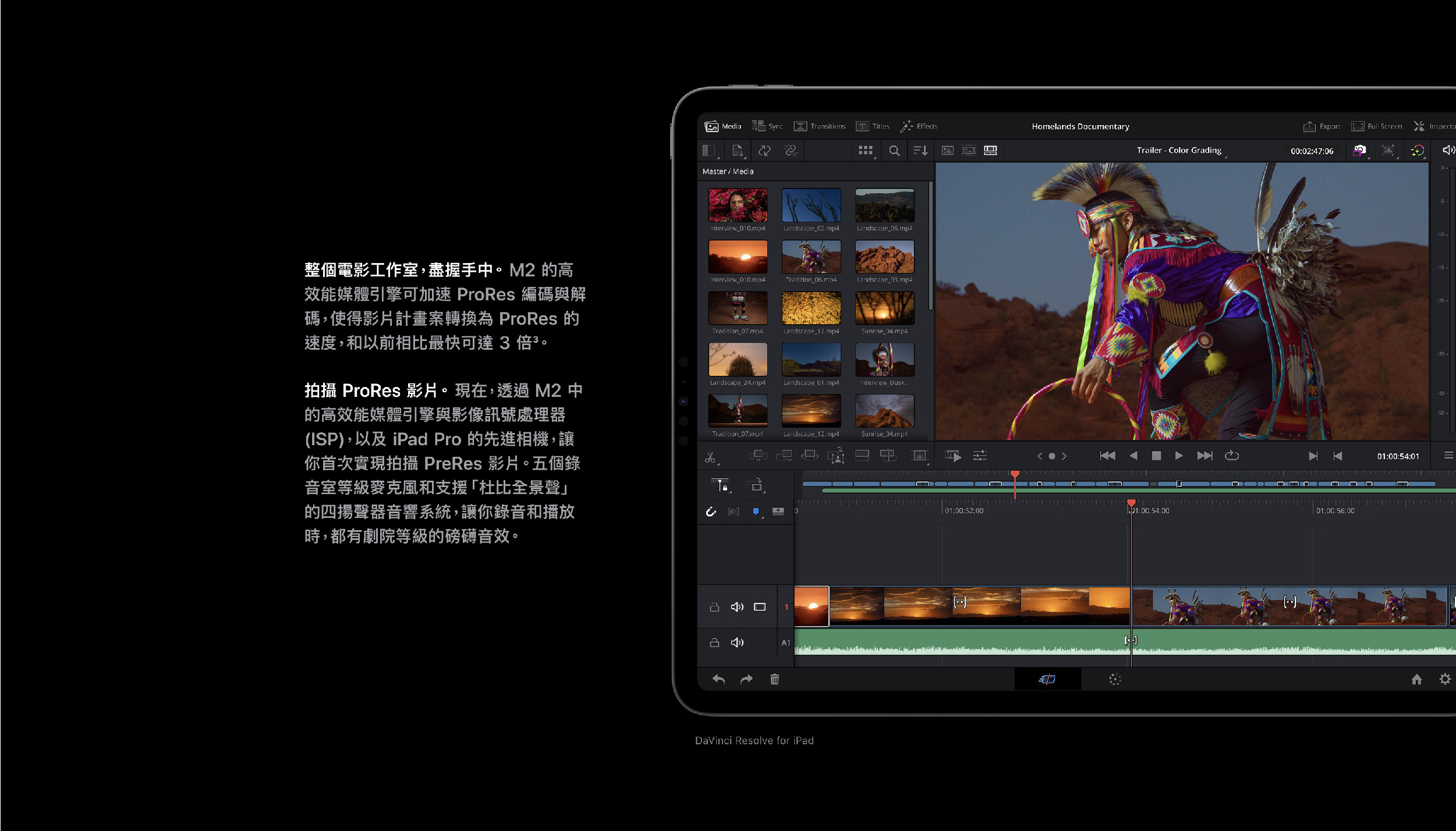Open the Sync bin tab

767,126
